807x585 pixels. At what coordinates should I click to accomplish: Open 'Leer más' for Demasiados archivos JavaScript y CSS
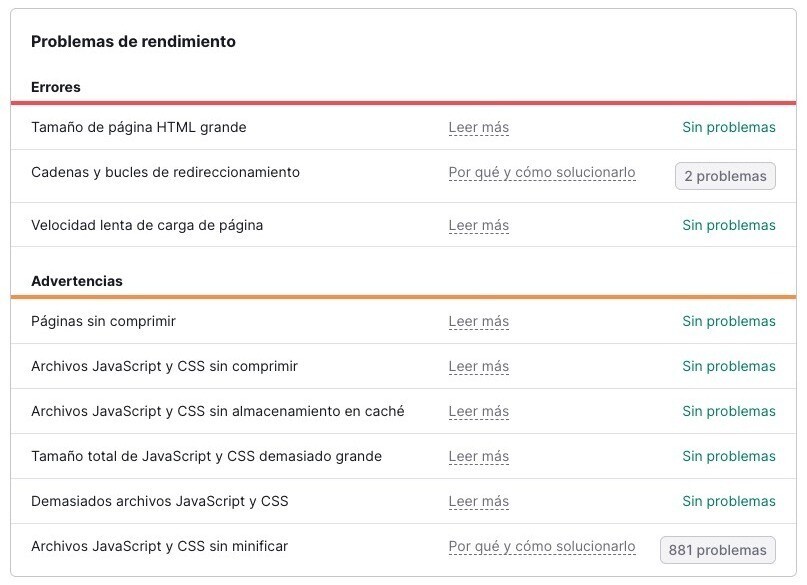(478, 501)
